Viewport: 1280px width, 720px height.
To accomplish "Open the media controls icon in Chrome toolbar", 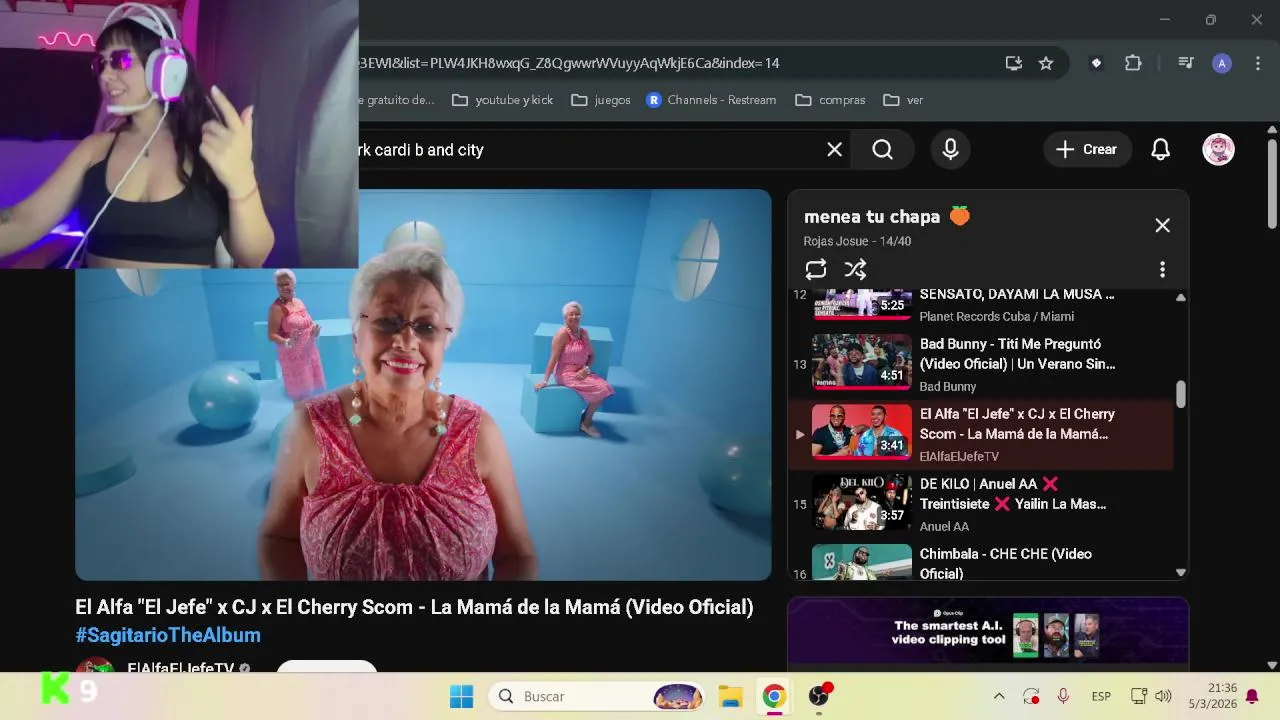I will click(1186, 63).
